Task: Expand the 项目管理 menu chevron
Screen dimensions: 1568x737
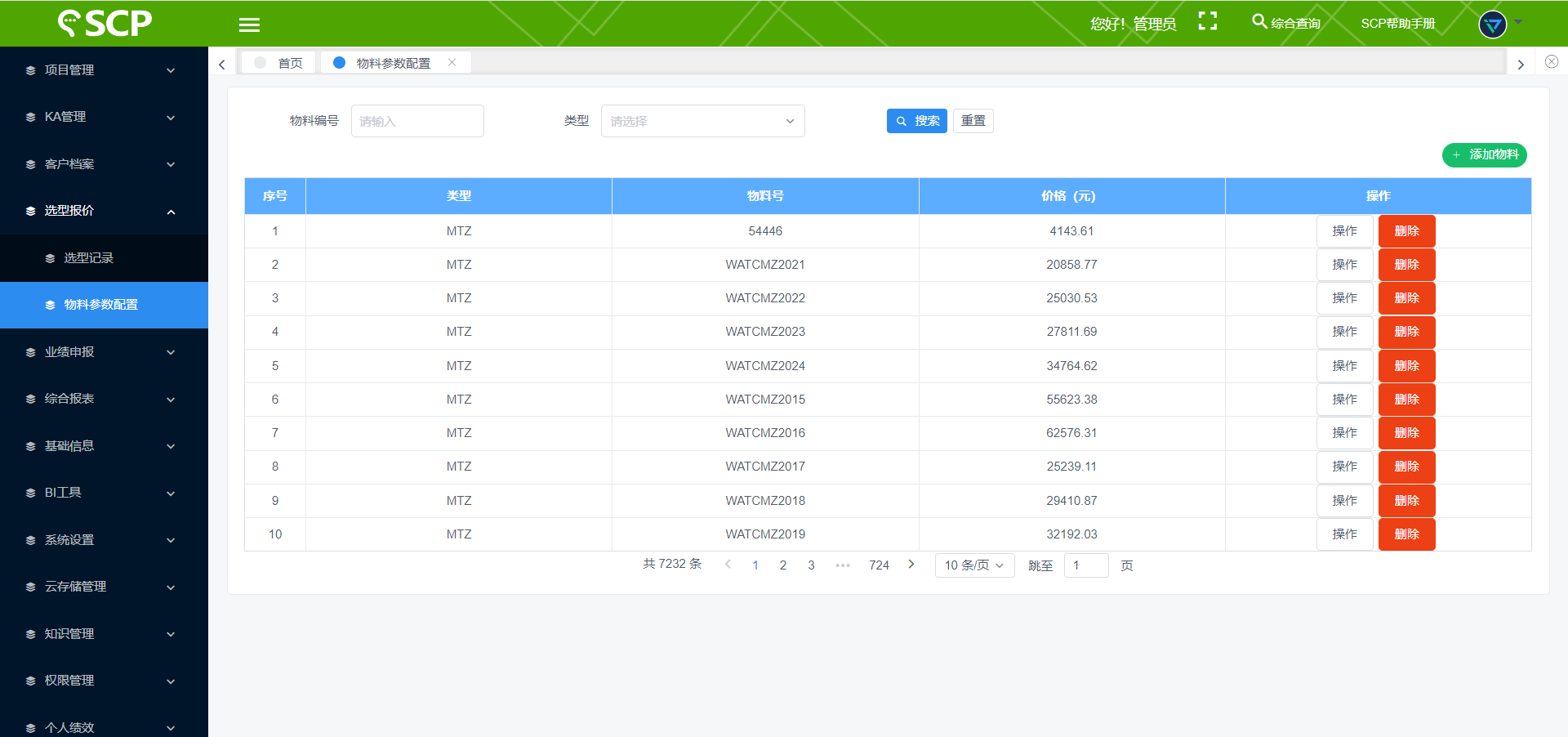Action: tap(171, 70)
